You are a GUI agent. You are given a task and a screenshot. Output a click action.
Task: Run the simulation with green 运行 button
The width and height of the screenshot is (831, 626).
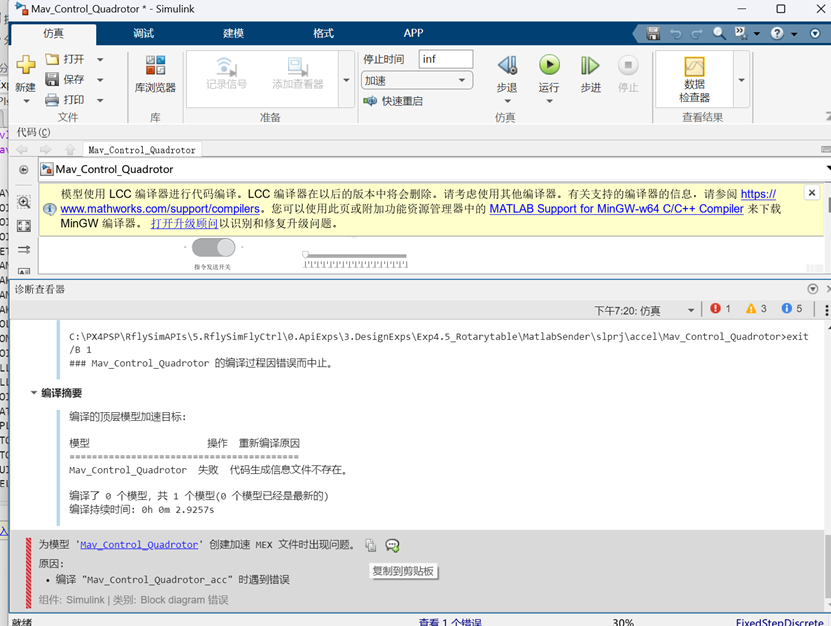tap(549, 65)
